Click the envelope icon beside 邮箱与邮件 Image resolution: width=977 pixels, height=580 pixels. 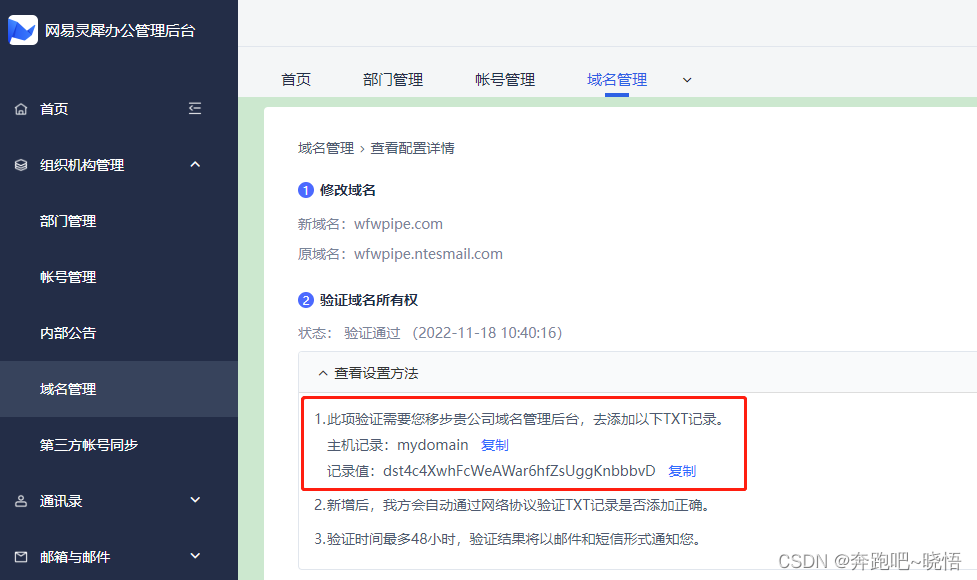point(21,557)
